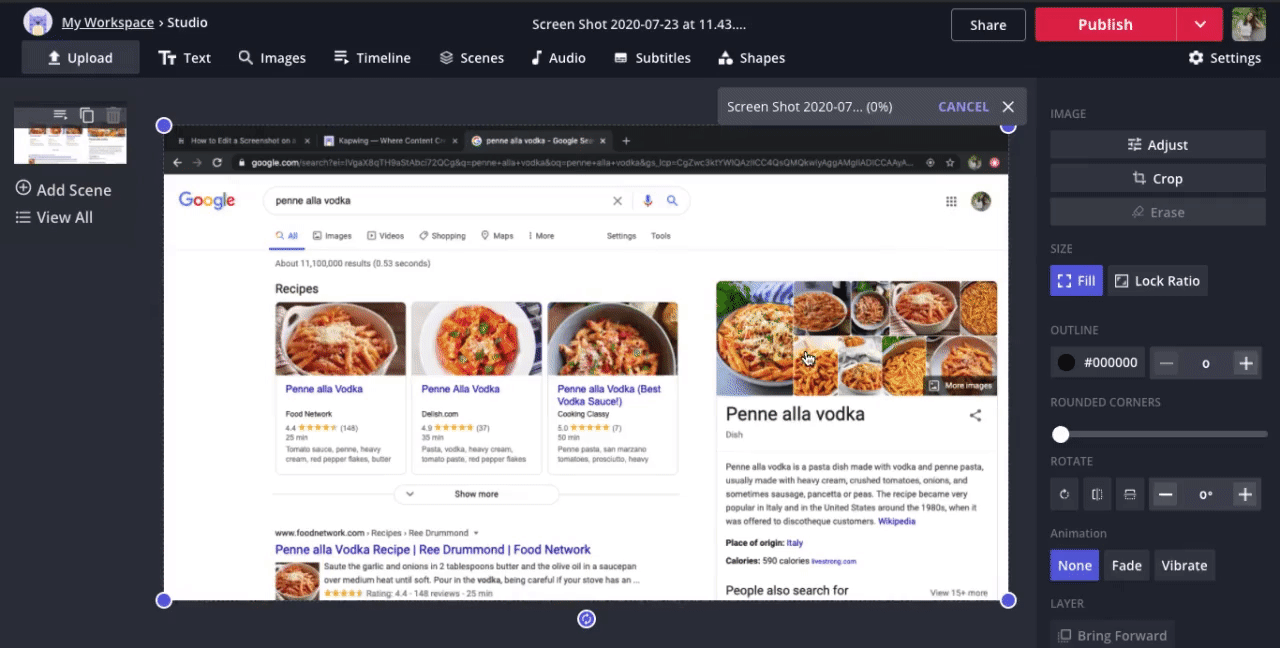Viewport: 1280px width, 648px height.
Task: Flip the image vertically
Action: 1129,494
